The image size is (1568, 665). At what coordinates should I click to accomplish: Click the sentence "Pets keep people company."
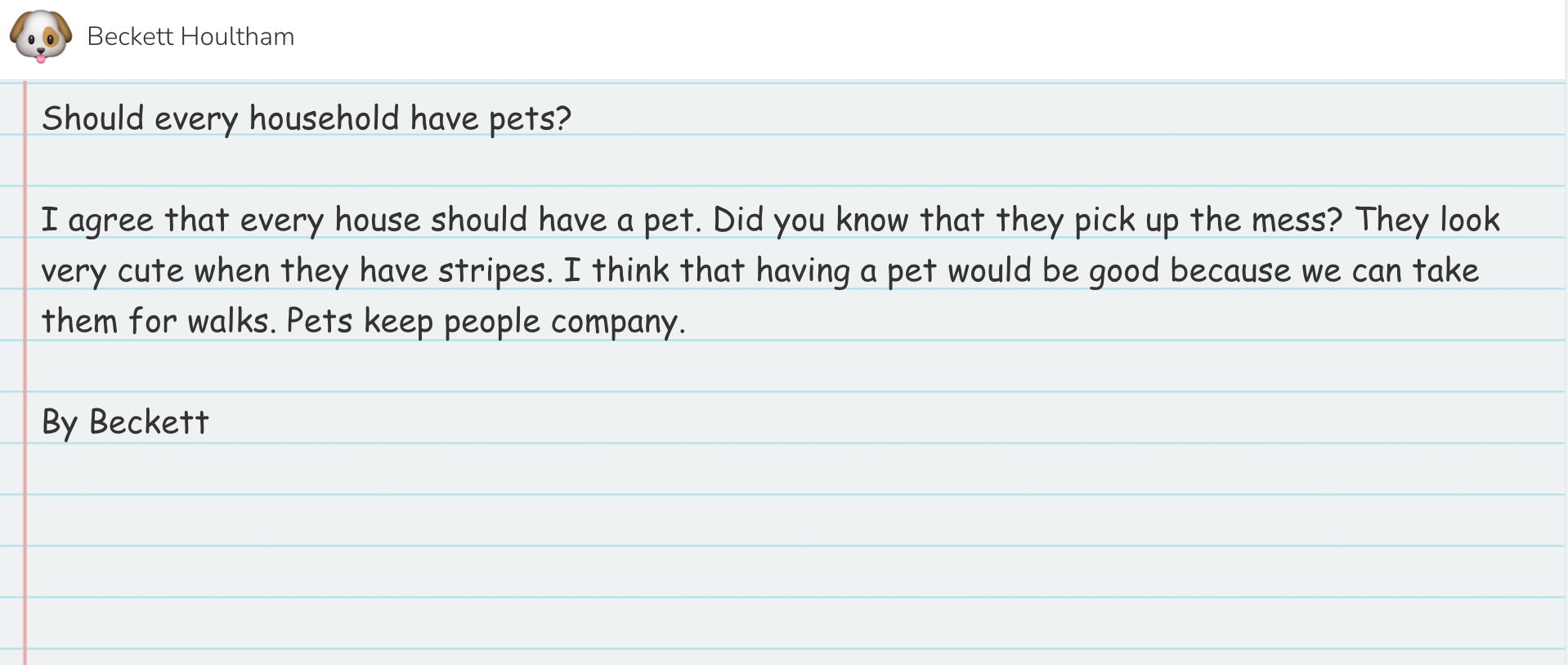[x=486, y=321]
